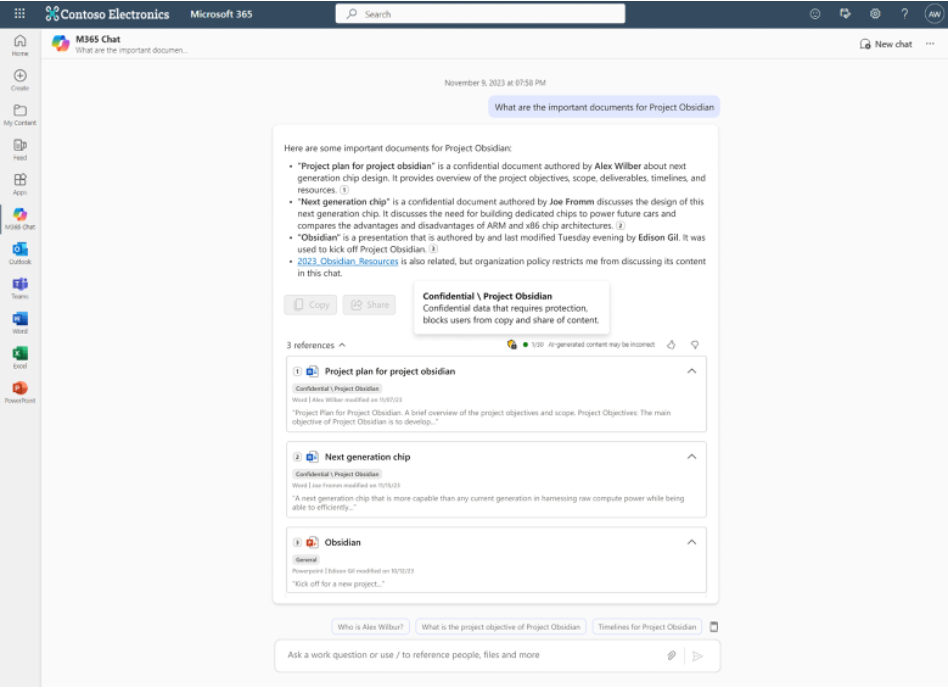Click the send arrow icon
The height and width of the screenshot is (688, 948).
(x=697, y=656)
